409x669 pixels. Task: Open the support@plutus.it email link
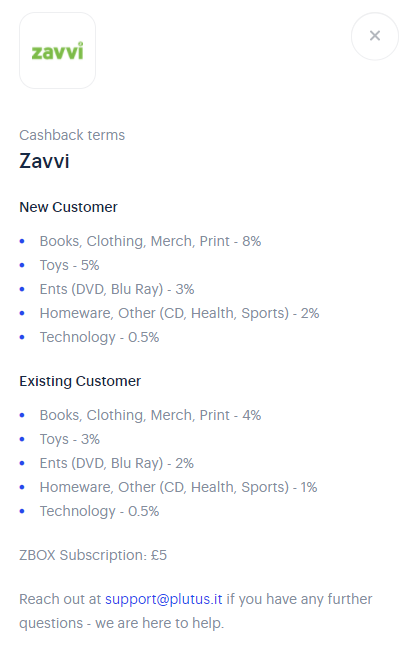point(164,599)
